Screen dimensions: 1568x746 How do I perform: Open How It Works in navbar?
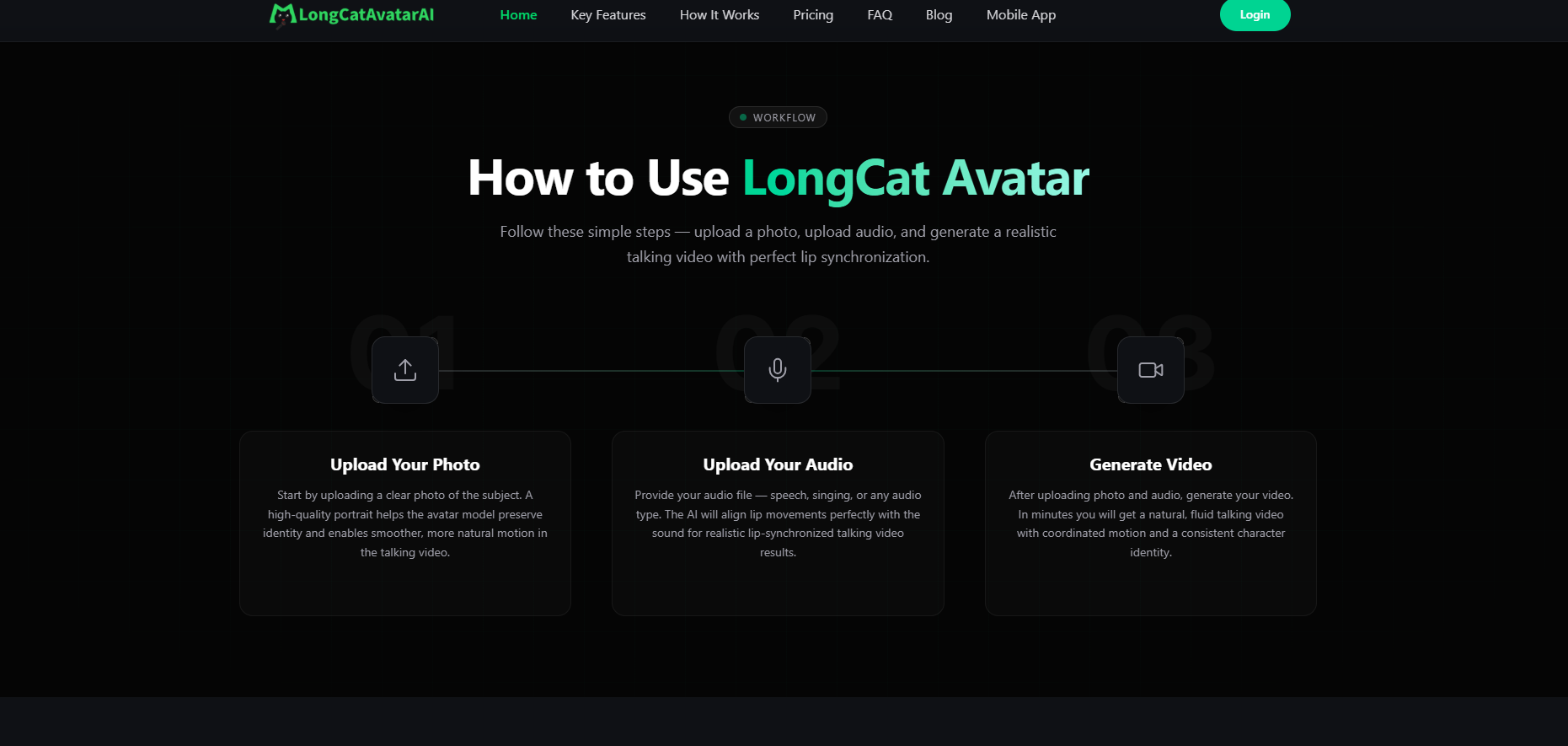[x=720, y=15]
